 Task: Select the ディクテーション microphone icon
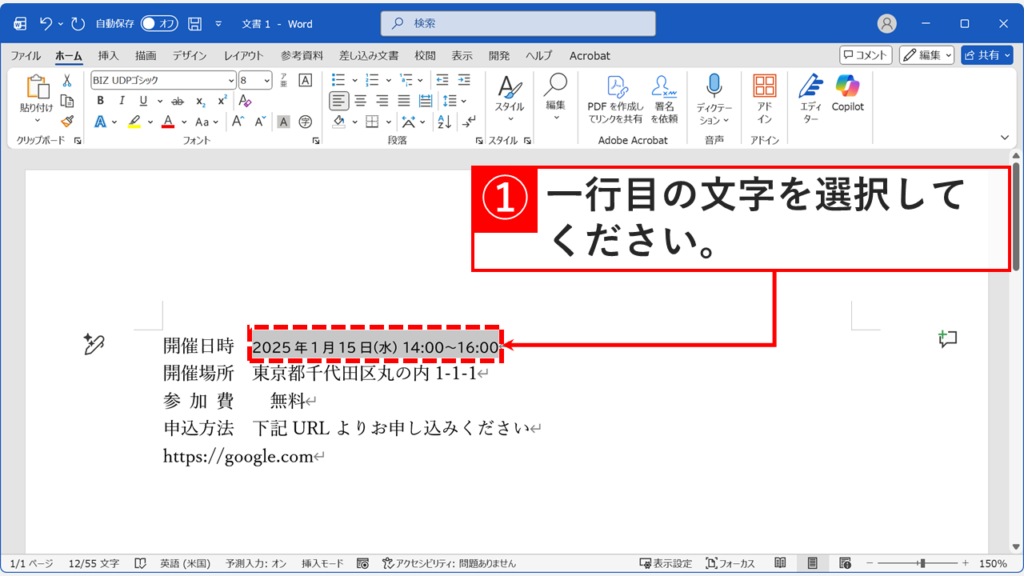point(715,85)
